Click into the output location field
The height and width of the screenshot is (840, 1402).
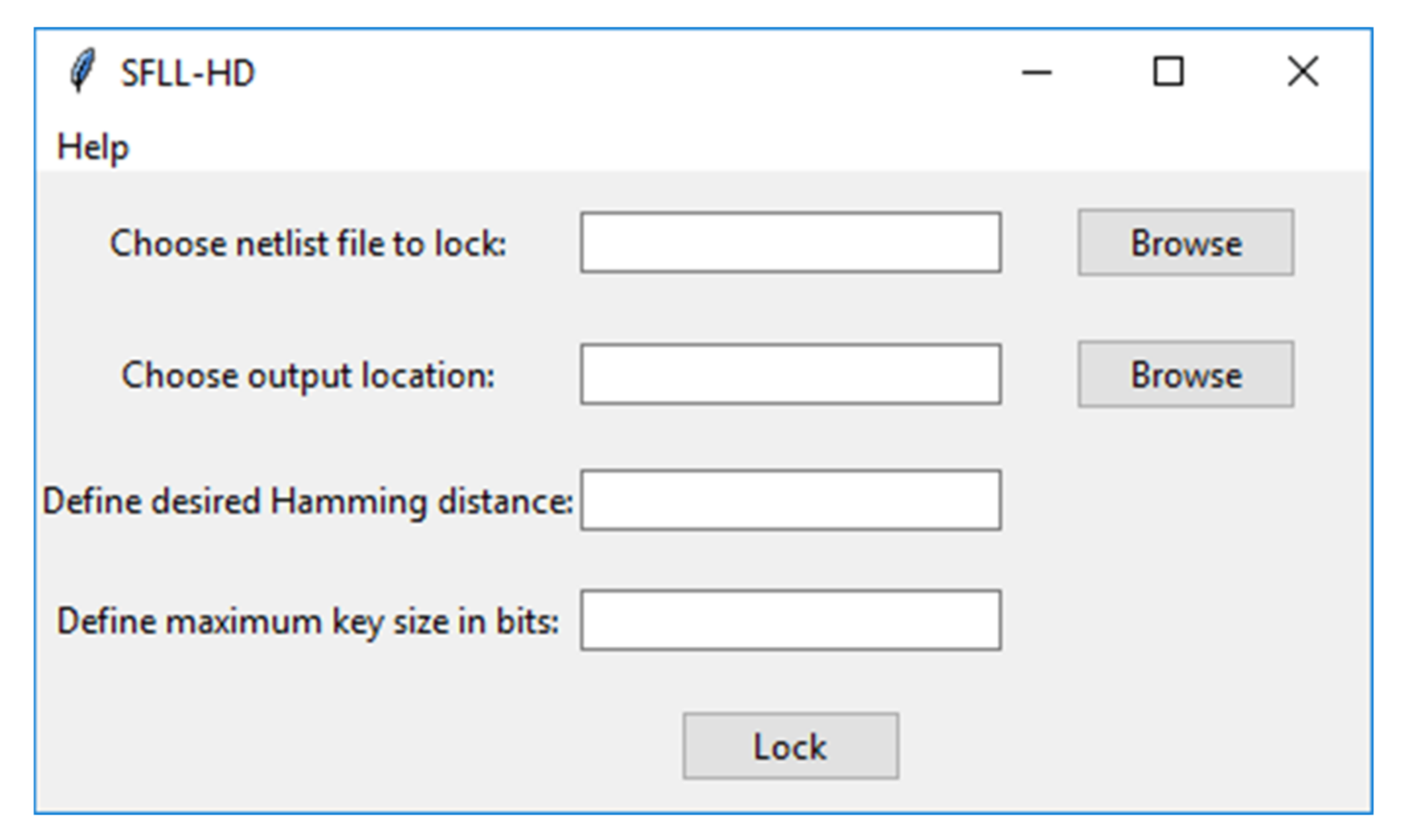[790, 374]
